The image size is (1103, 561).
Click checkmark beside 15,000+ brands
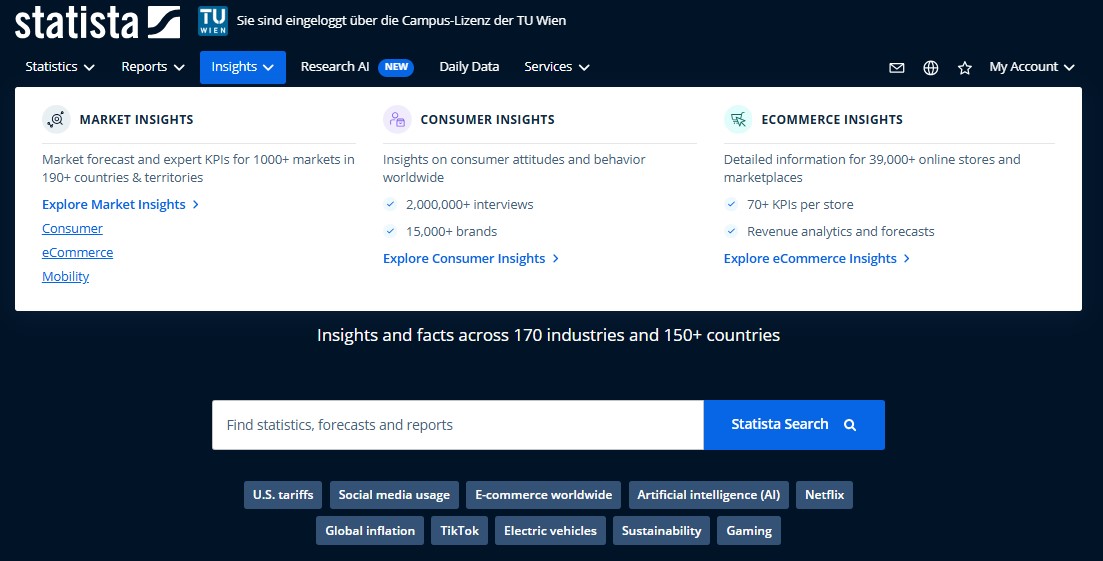coord(390,231)
